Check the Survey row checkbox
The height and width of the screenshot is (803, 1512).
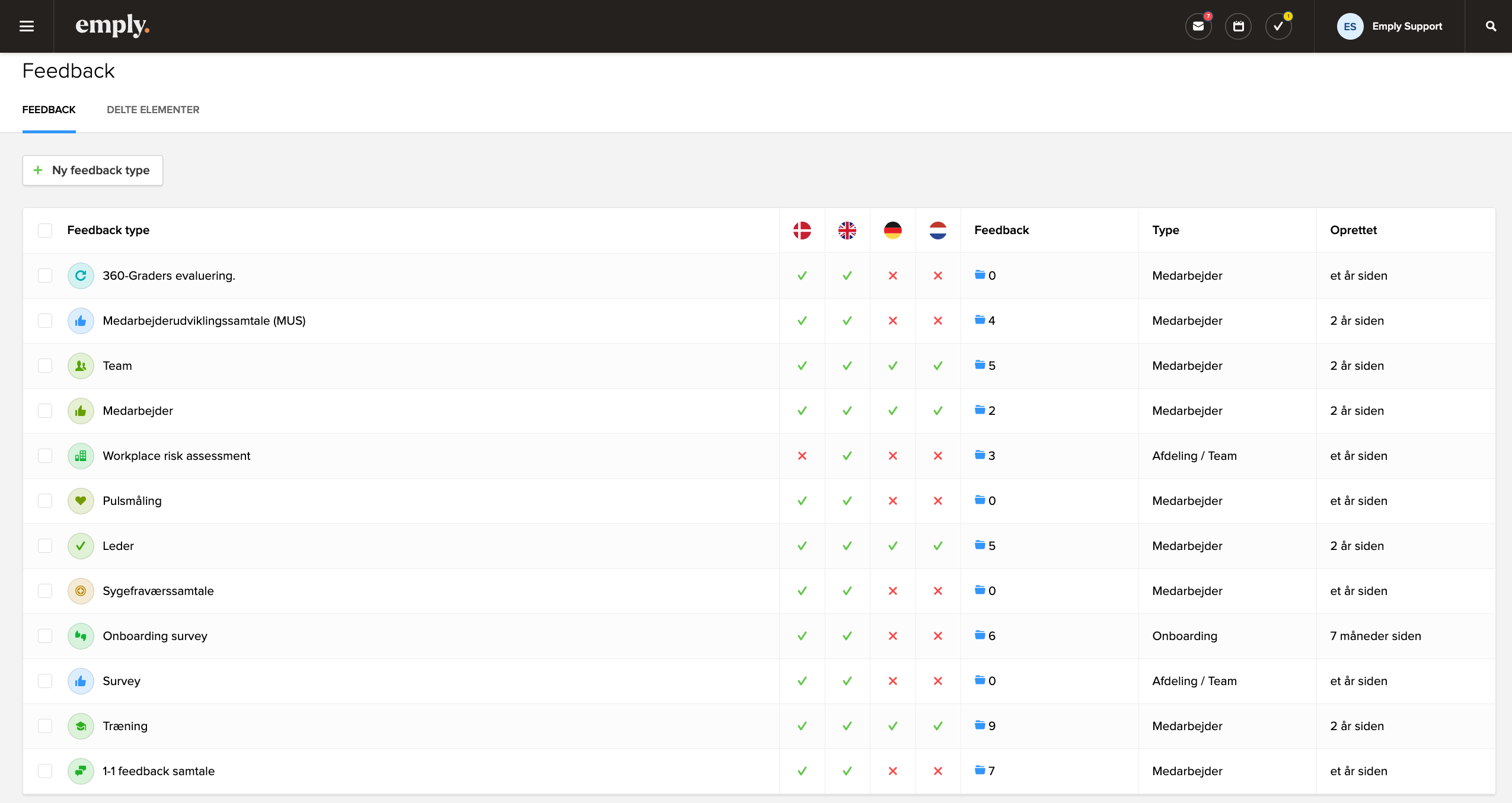(45, 681)
